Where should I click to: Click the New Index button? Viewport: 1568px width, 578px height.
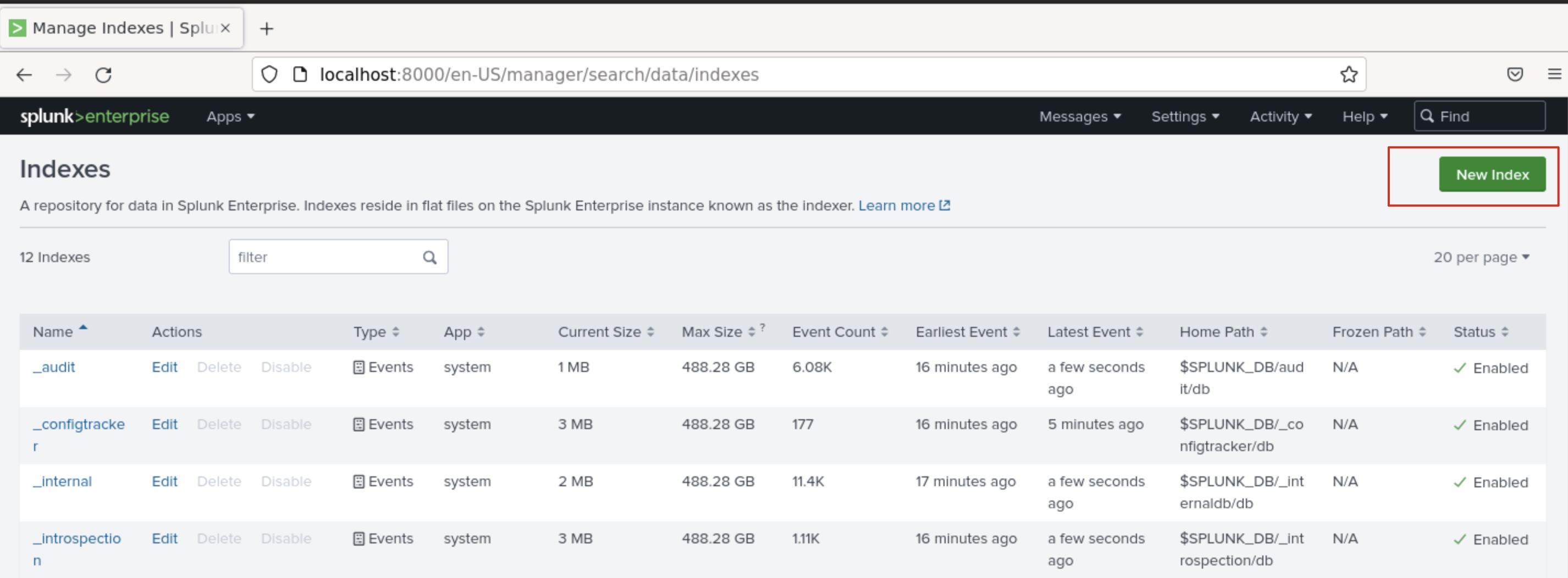point(1492,175)
